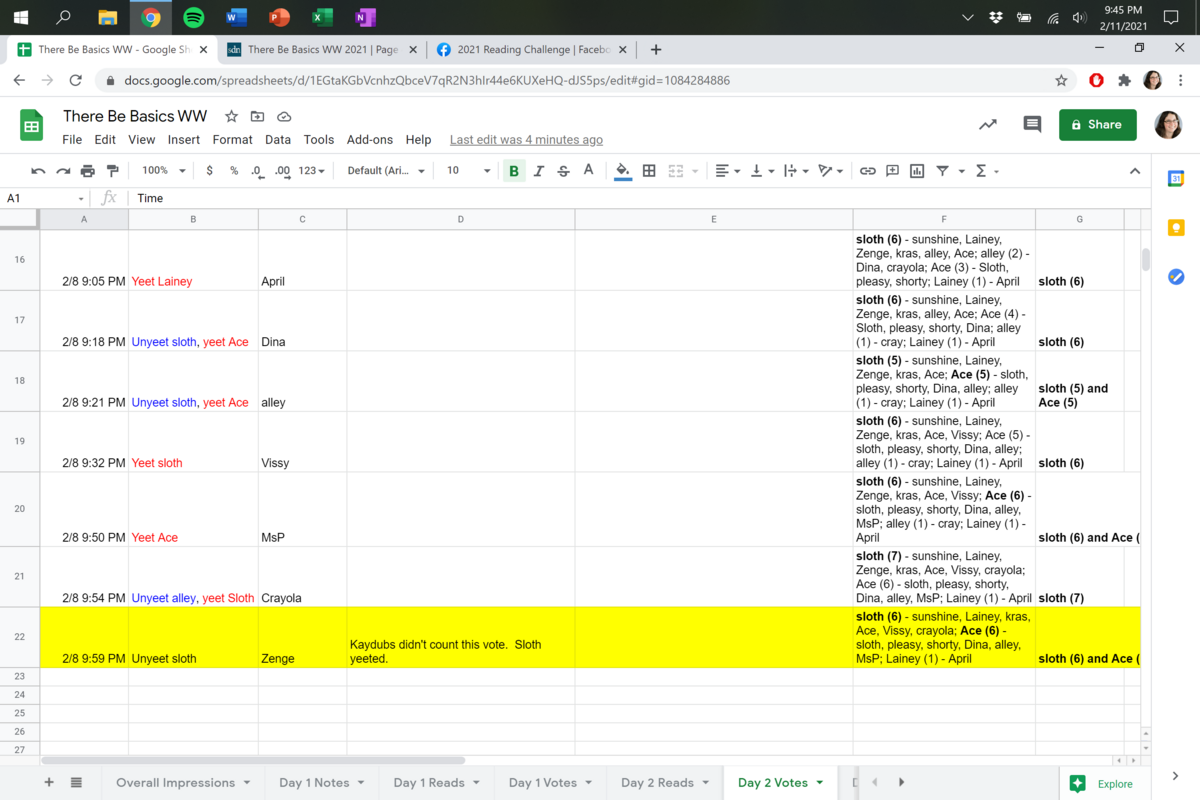This screenshot has height=800, width=1200.
Task: Open the Data menu
Action: 278,140
